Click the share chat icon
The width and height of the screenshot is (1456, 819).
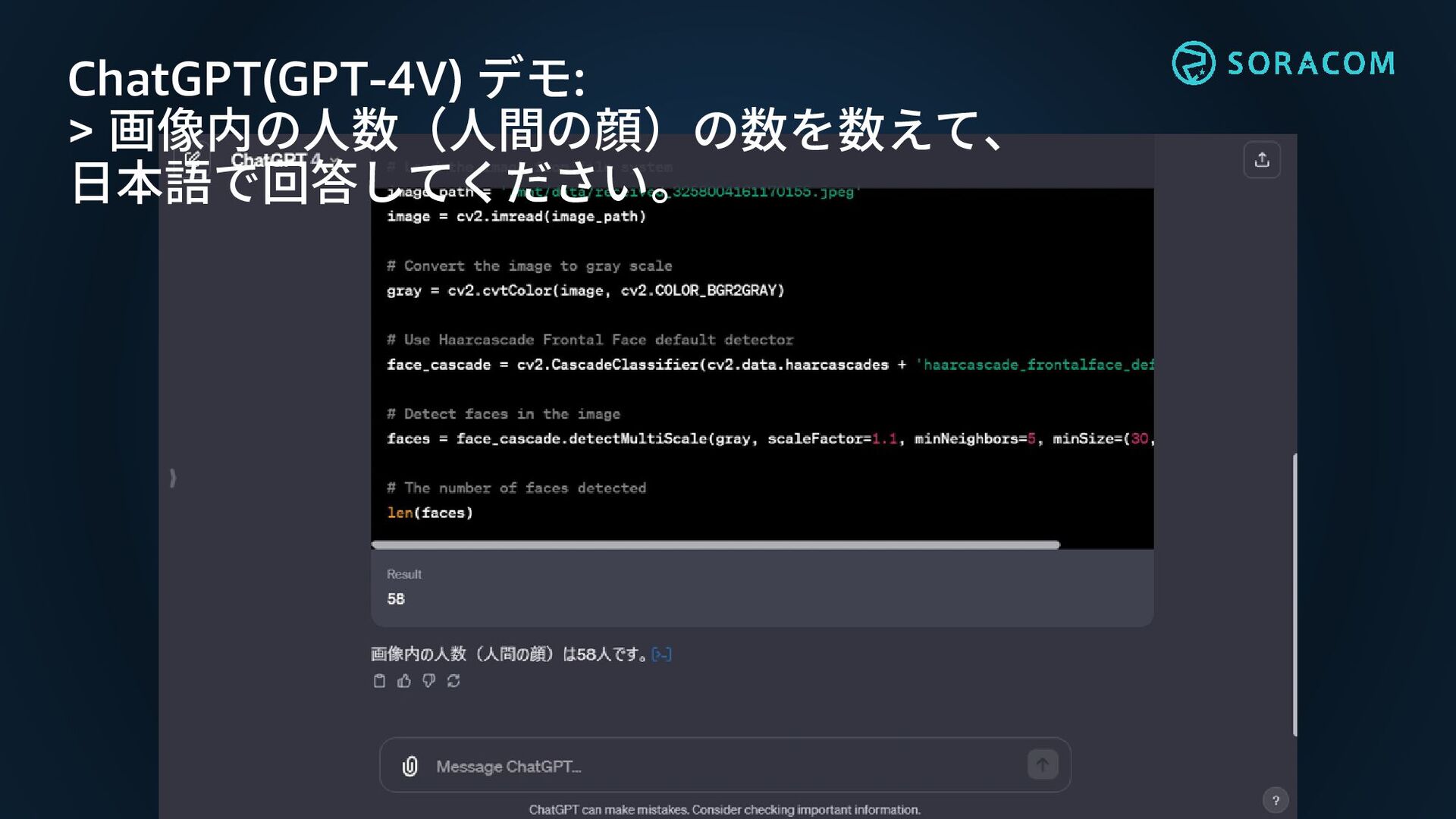(x=1262, y=160)
